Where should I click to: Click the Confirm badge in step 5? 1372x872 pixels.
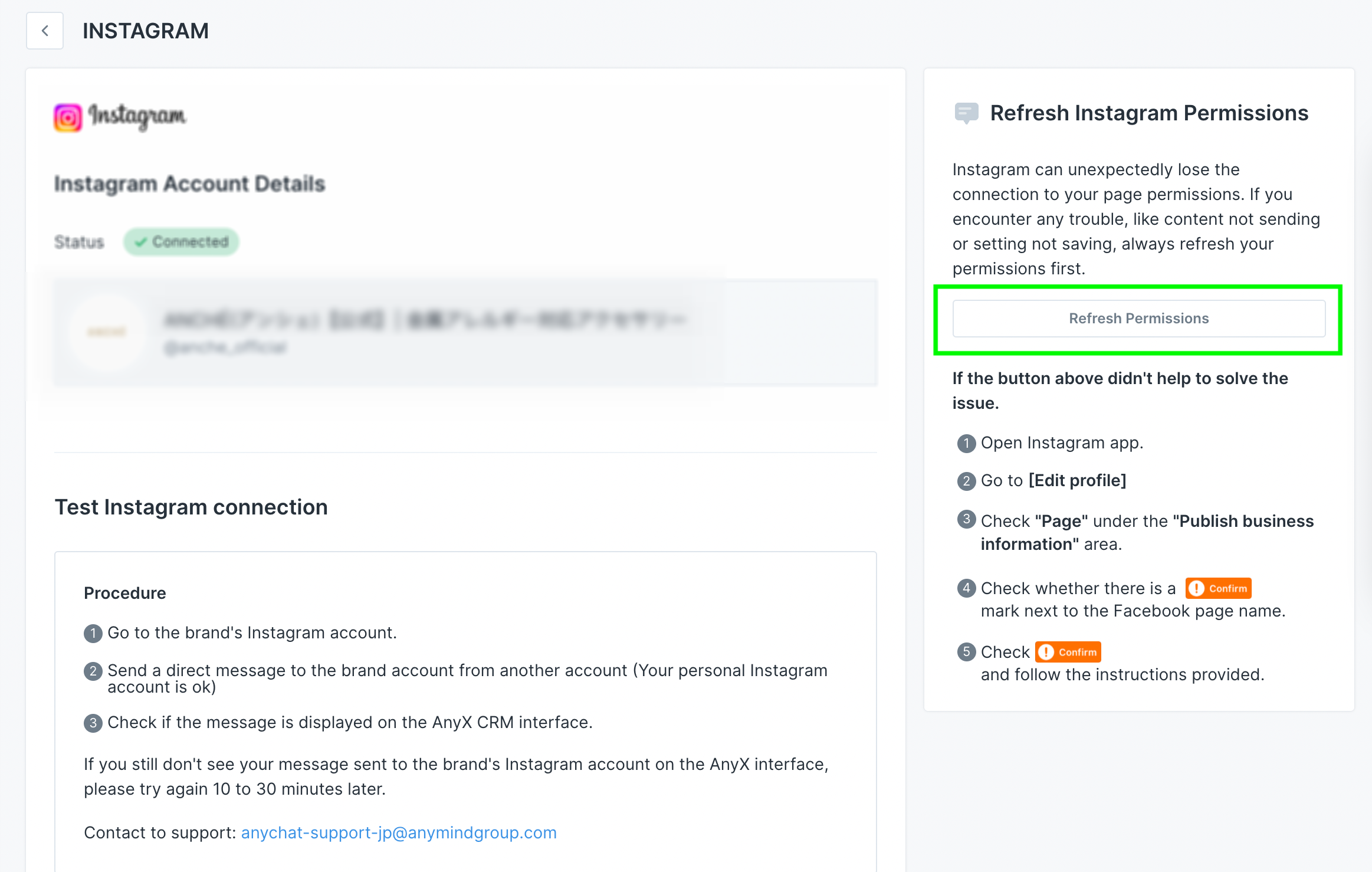tap(1068, 652)
